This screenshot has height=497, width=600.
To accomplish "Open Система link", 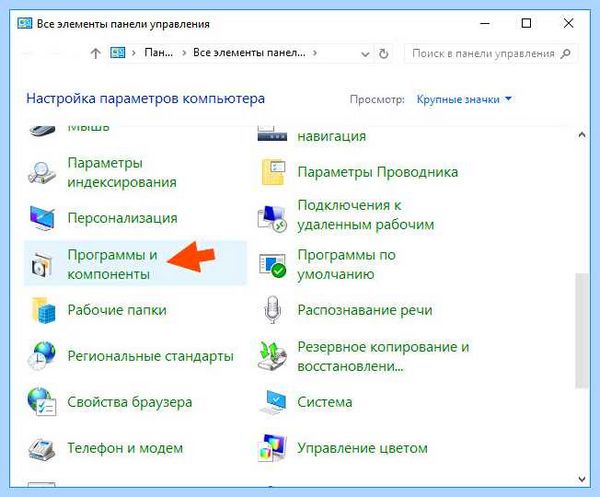I will coord(325,402).
